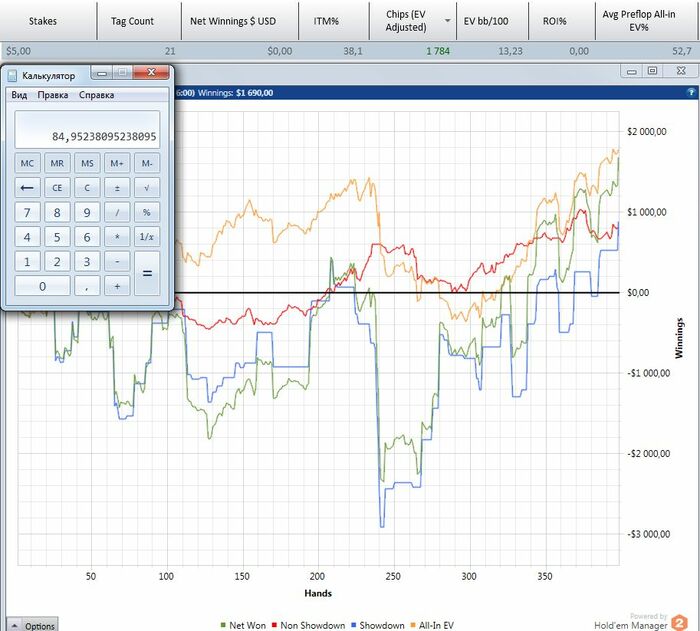700x631 pixels.
Task: Click the calculator backspace arrow button
Action: pos(27,188)
